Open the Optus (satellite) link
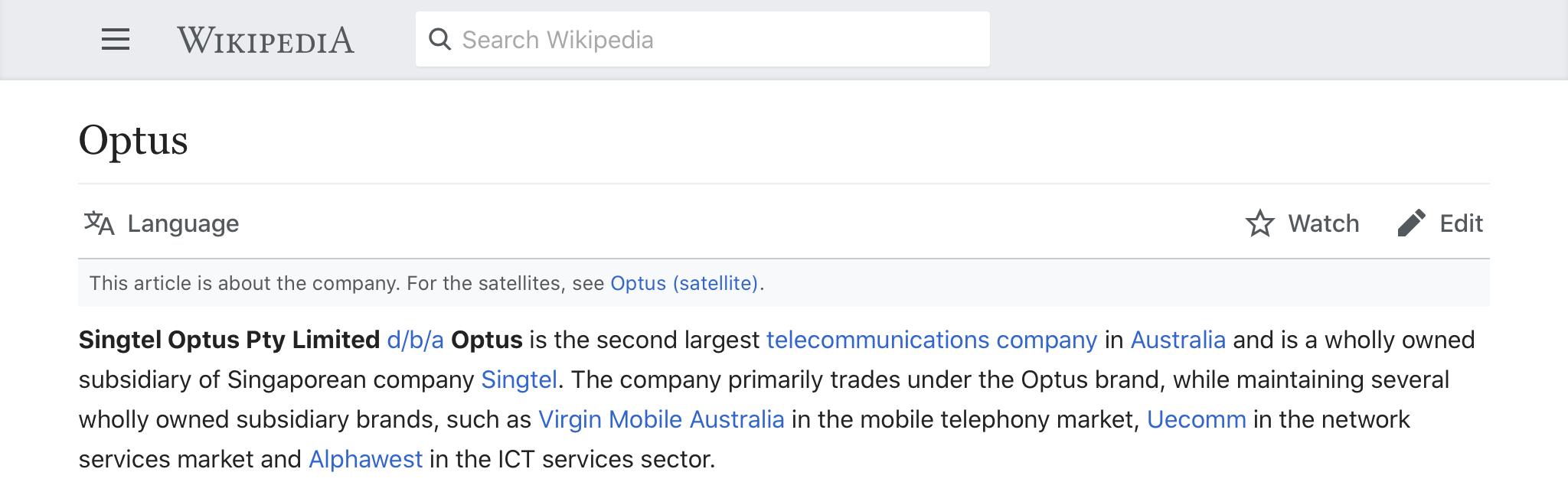The height and width of the screenshot is (495, 1568). click(684, 283)
